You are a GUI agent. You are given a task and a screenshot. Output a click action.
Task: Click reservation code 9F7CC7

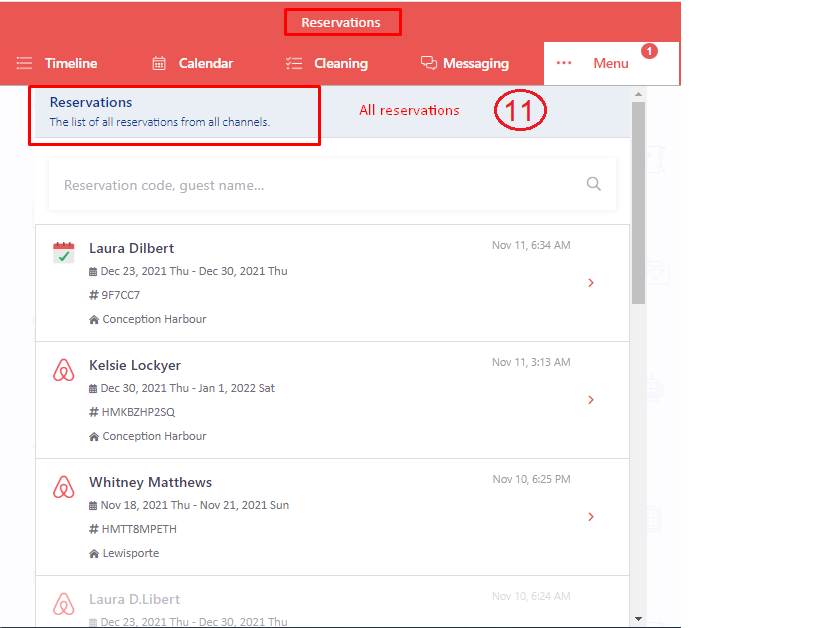click(121, 295)
